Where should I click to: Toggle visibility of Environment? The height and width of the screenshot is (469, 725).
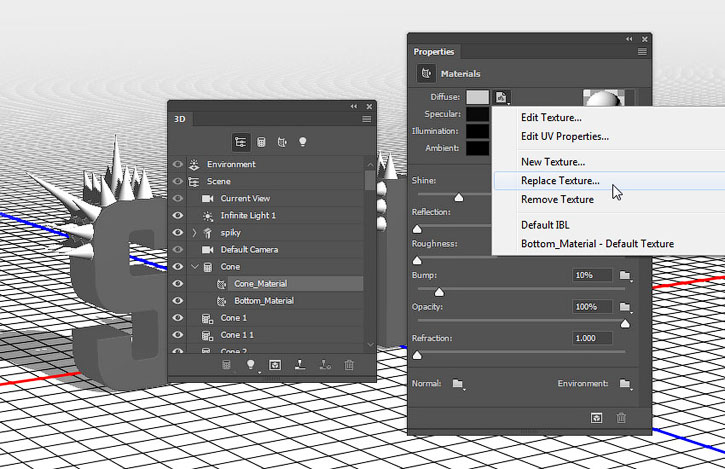pyautogui.click(x=178, y=164)
